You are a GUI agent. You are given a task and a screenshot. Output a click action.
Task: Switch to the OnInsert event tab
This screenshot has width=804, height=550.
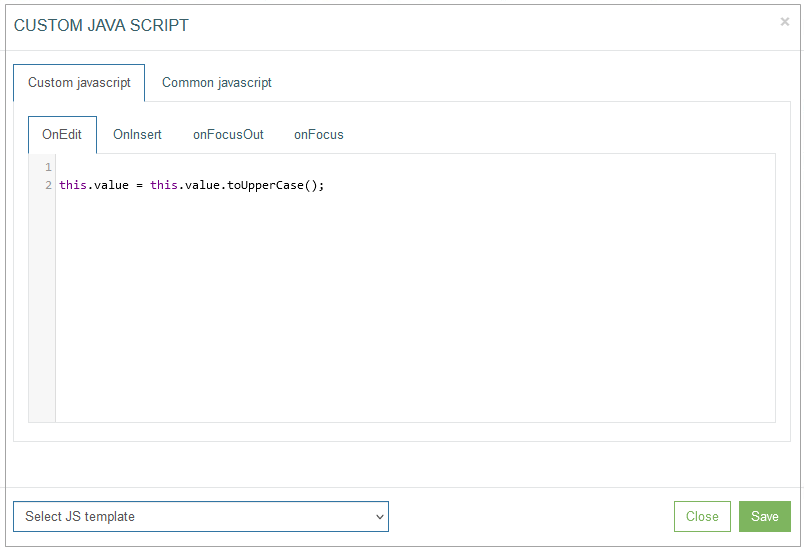point(137,134)
